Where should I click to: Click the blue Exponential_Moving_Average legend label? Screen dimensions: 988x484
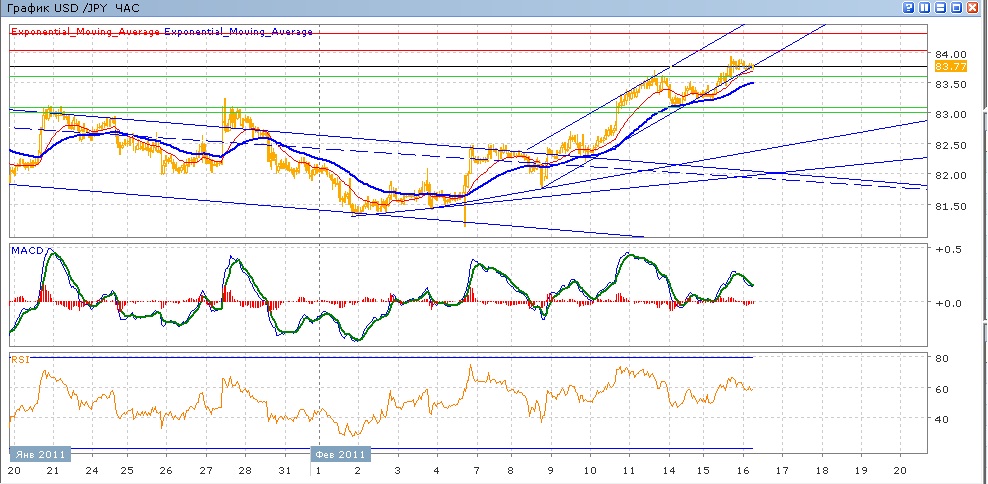tap(238, 32)
